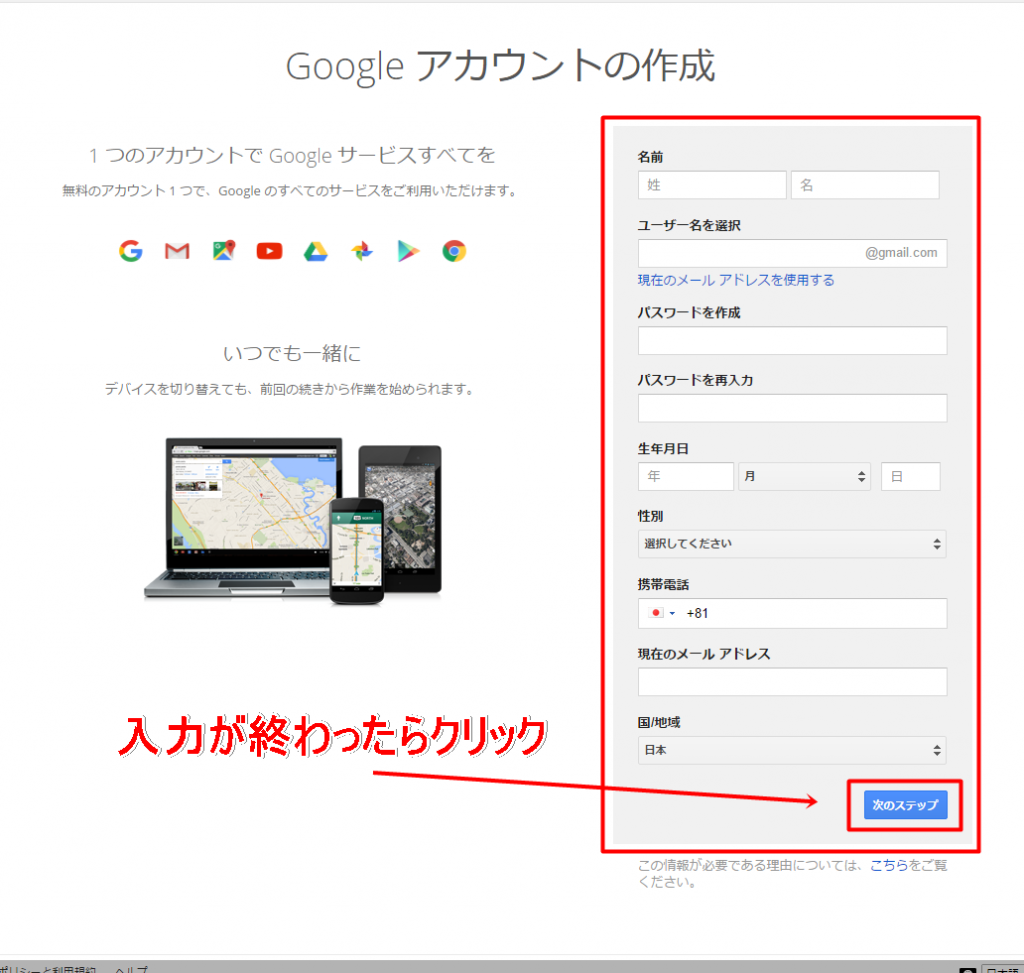
Task: Focus the パスワードを再入力 field
Action: pyautogui.click(x=792, y=408)
